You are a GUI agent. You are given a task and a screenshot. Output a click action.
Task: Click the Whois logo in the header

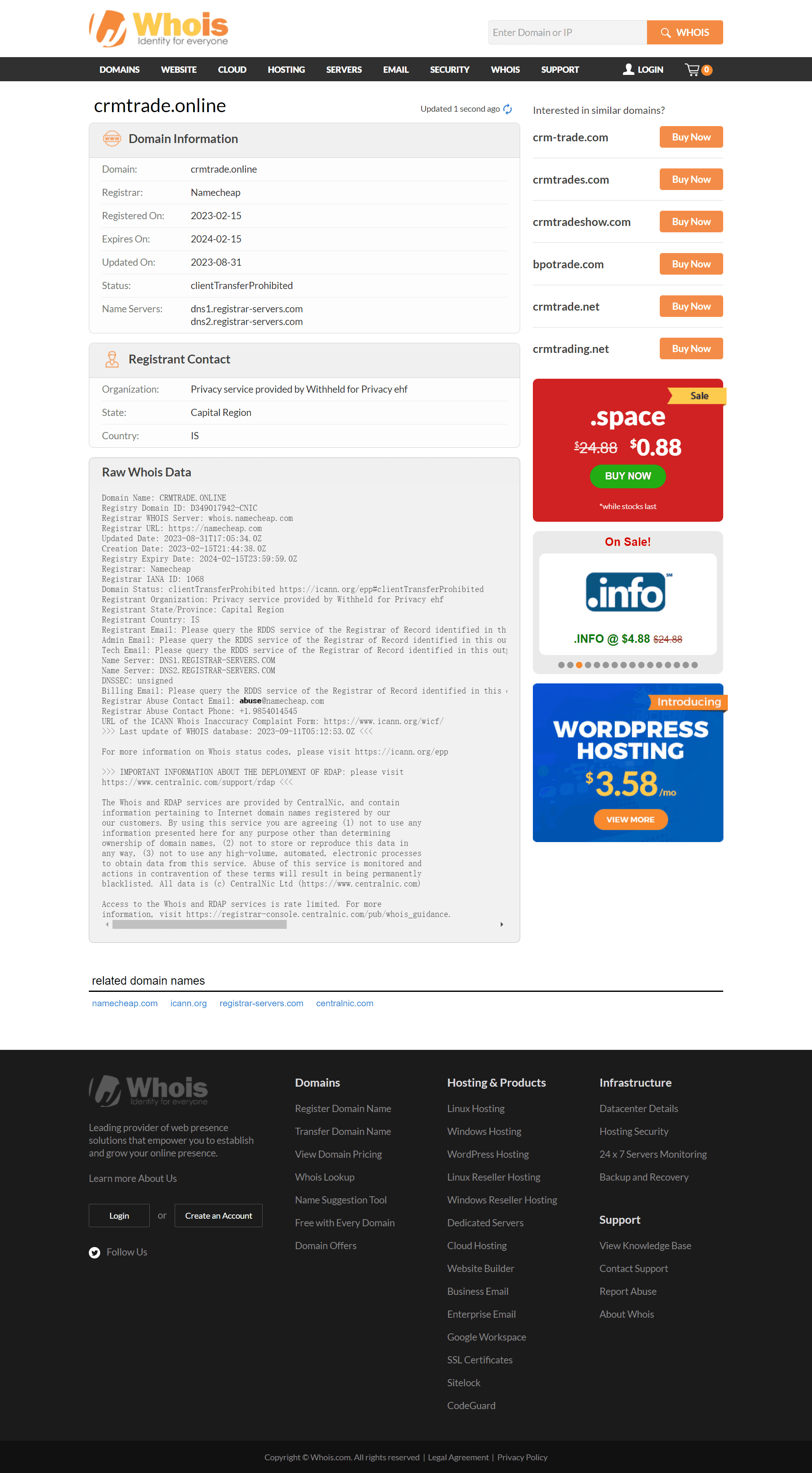coord(158,29)
